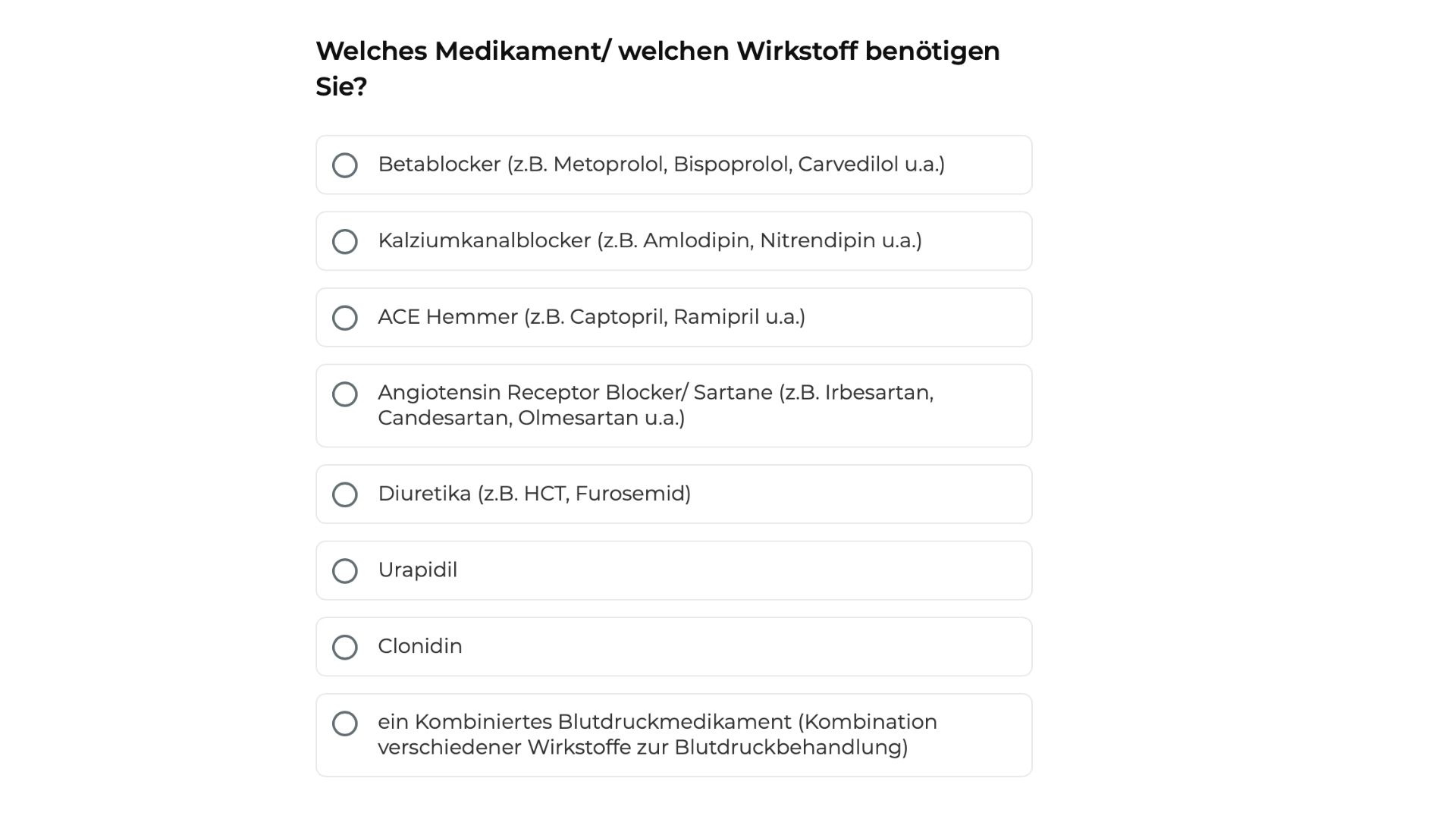Select the Clonidin radio button
This screenshot has width=1456, height=819.
[x=345, y=647]
